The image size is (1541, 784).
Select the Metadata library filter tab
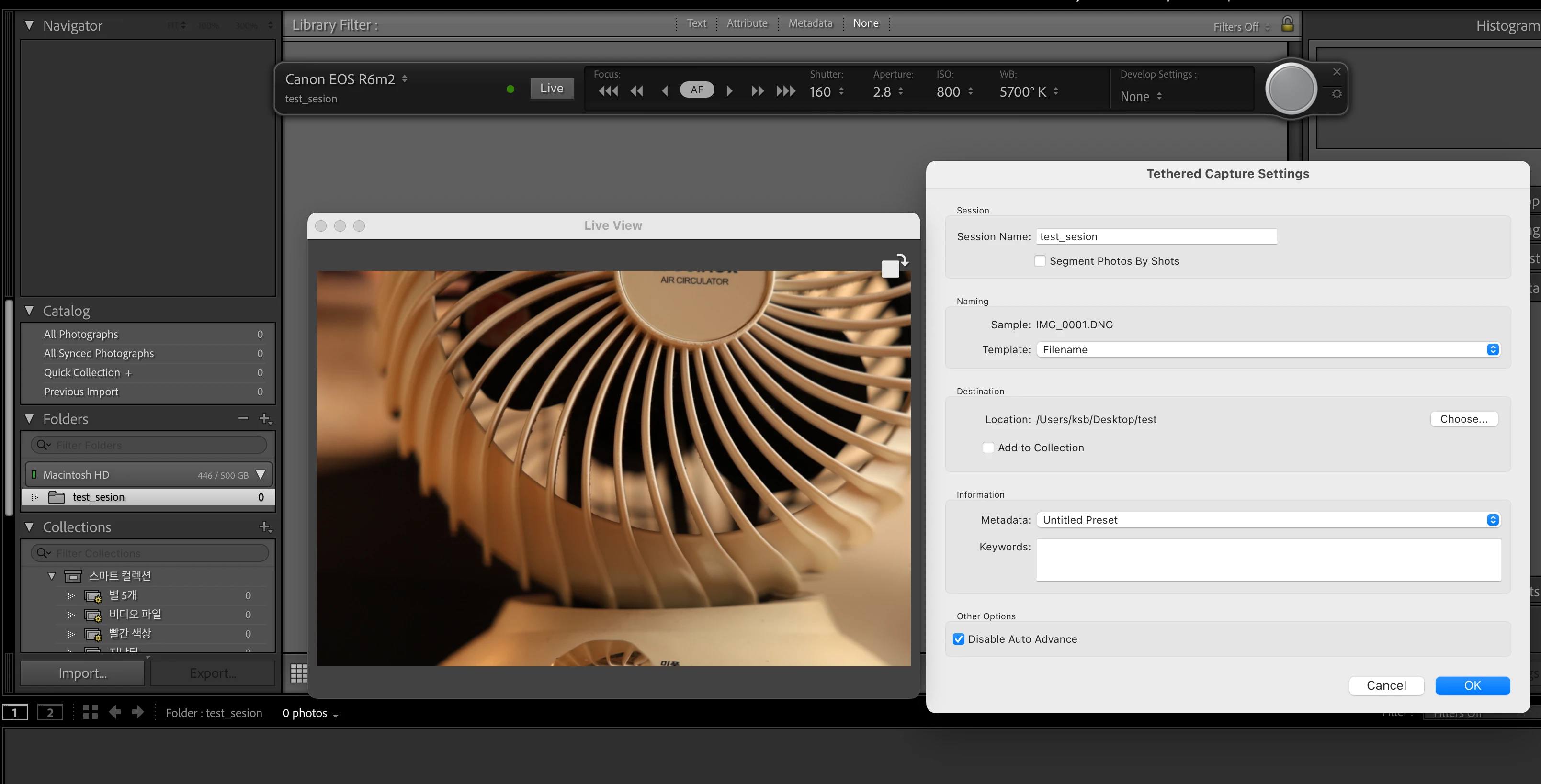[x=810, y=23]
